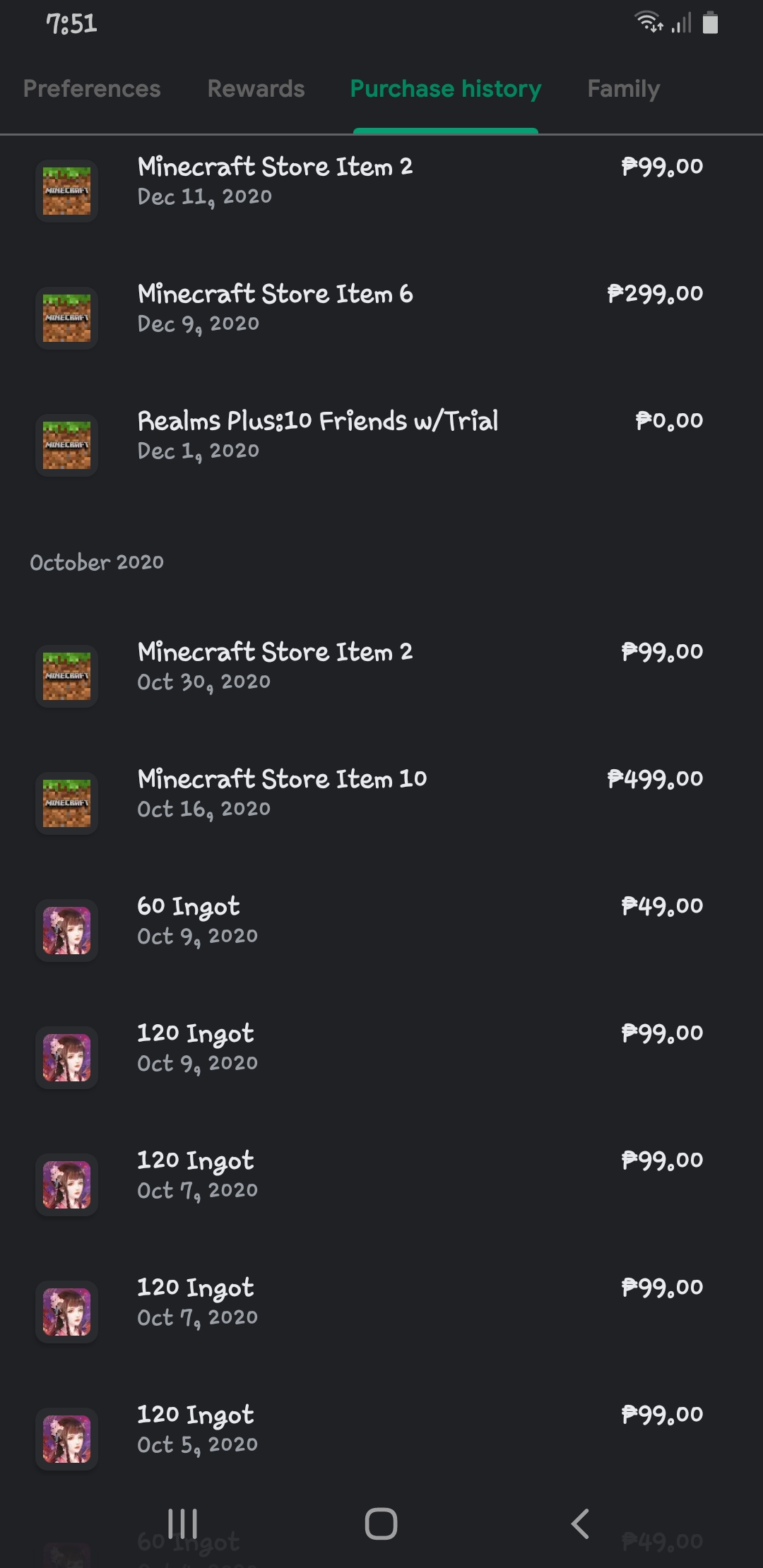Tap game icon beside 60 Ingot purchase

pos(66,930)
